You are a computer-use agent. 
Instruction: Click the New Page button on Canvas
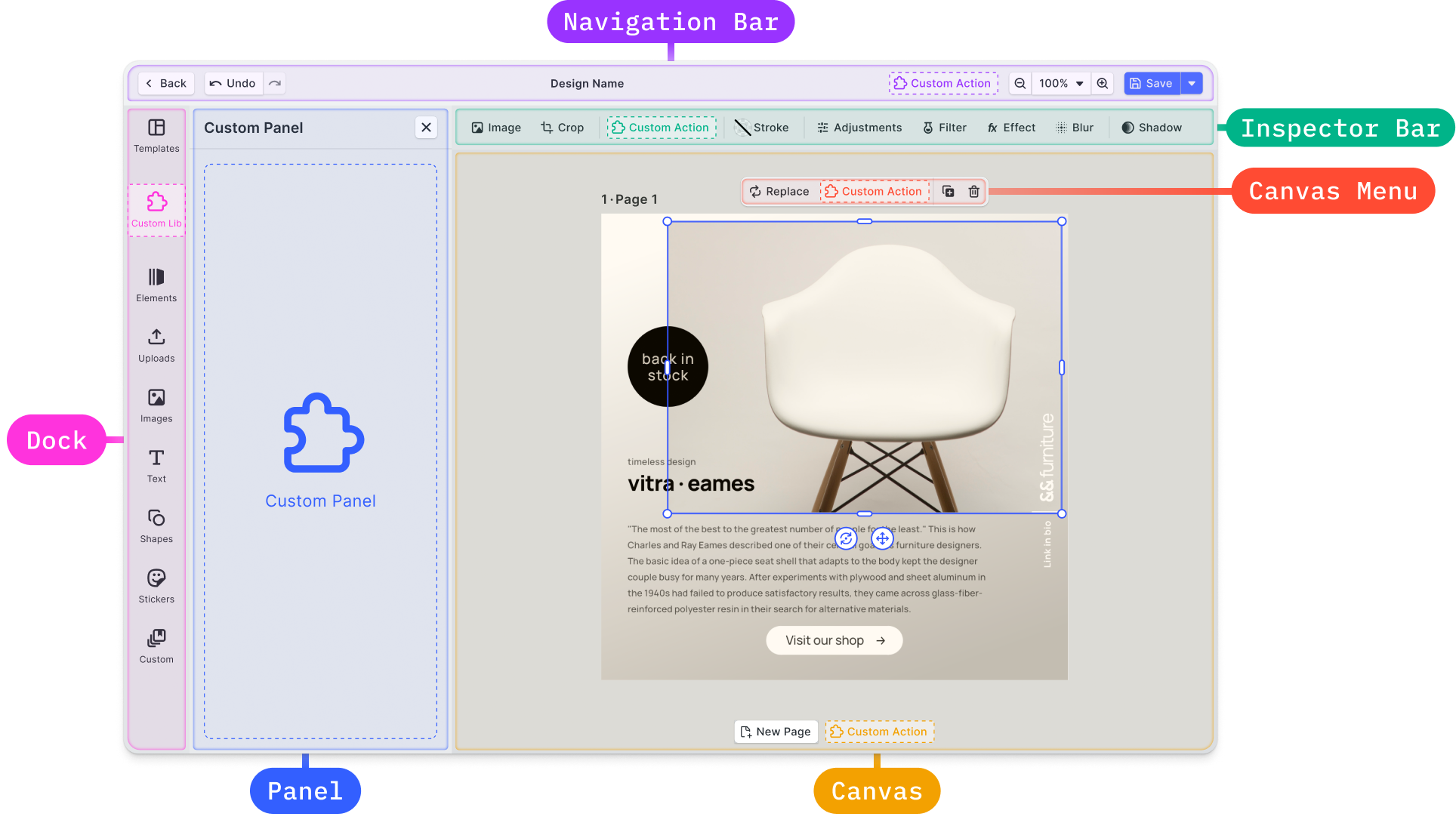tap(776, 731)
